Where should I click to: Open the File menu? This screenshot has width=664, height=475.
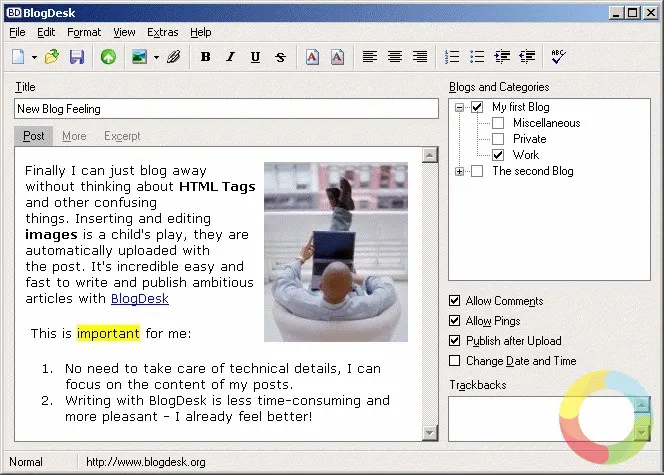click(x=17, y=32)
